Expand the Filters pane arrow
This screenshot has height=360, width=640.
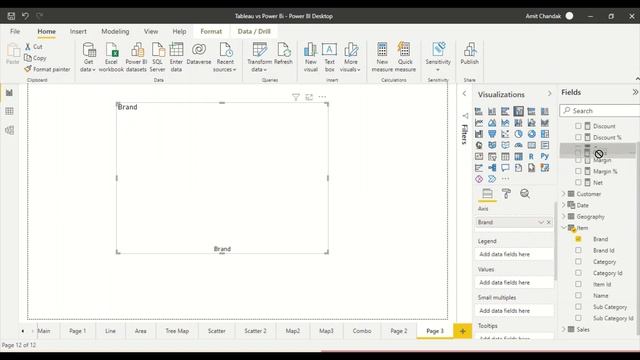pos(464,93)
